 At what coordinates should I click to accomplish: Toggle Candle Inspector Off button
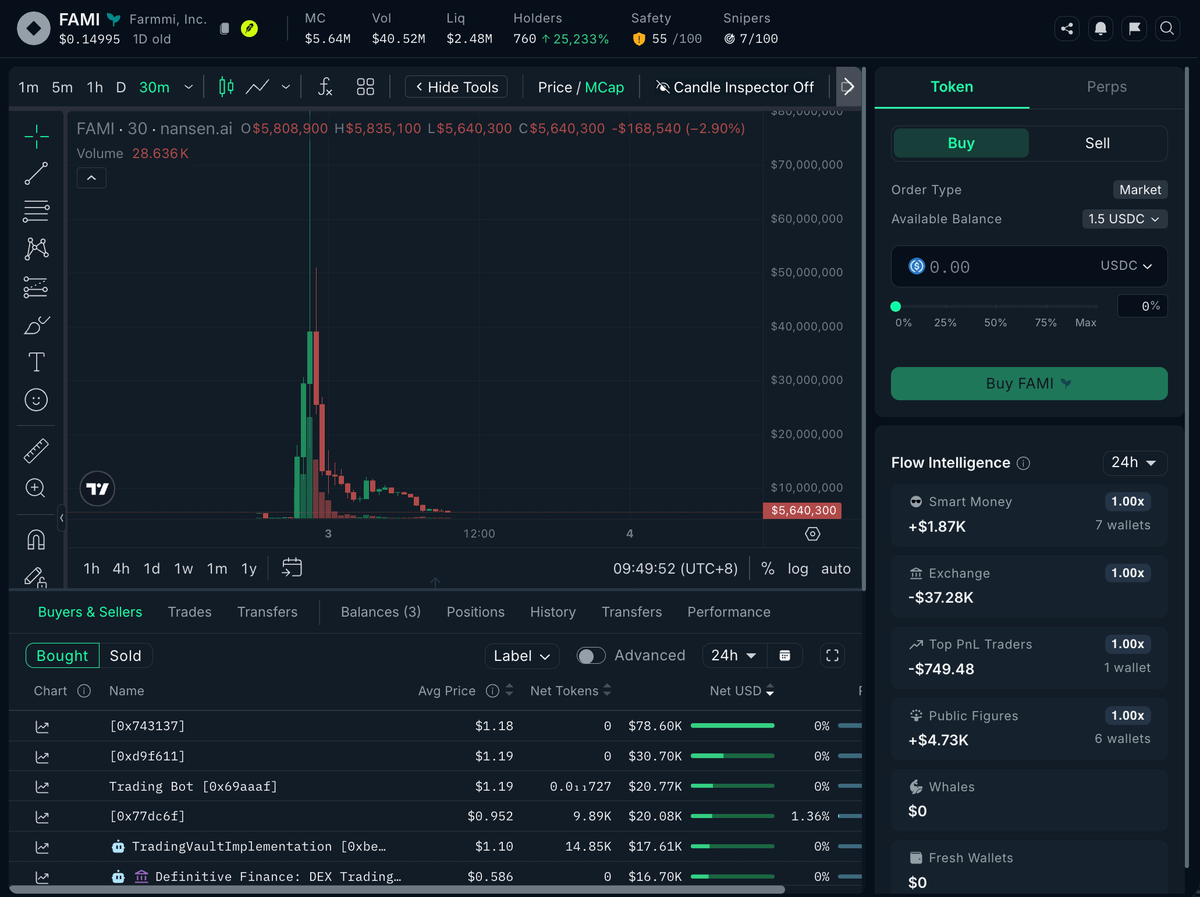click(x=735, y=87)
